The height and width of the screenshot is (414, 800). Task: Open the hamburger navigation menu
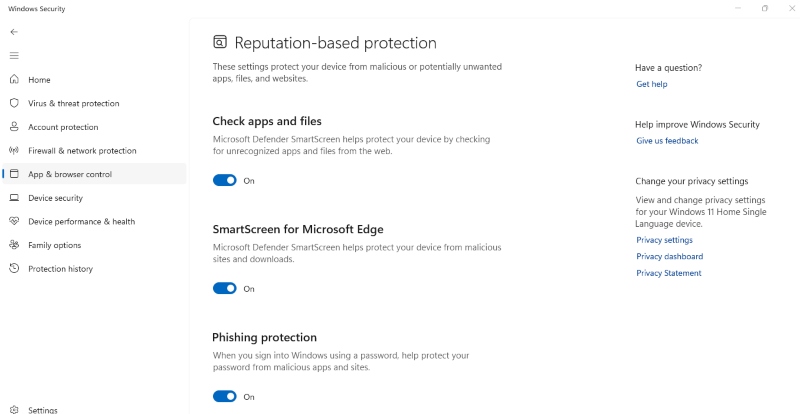click(14, 56)
